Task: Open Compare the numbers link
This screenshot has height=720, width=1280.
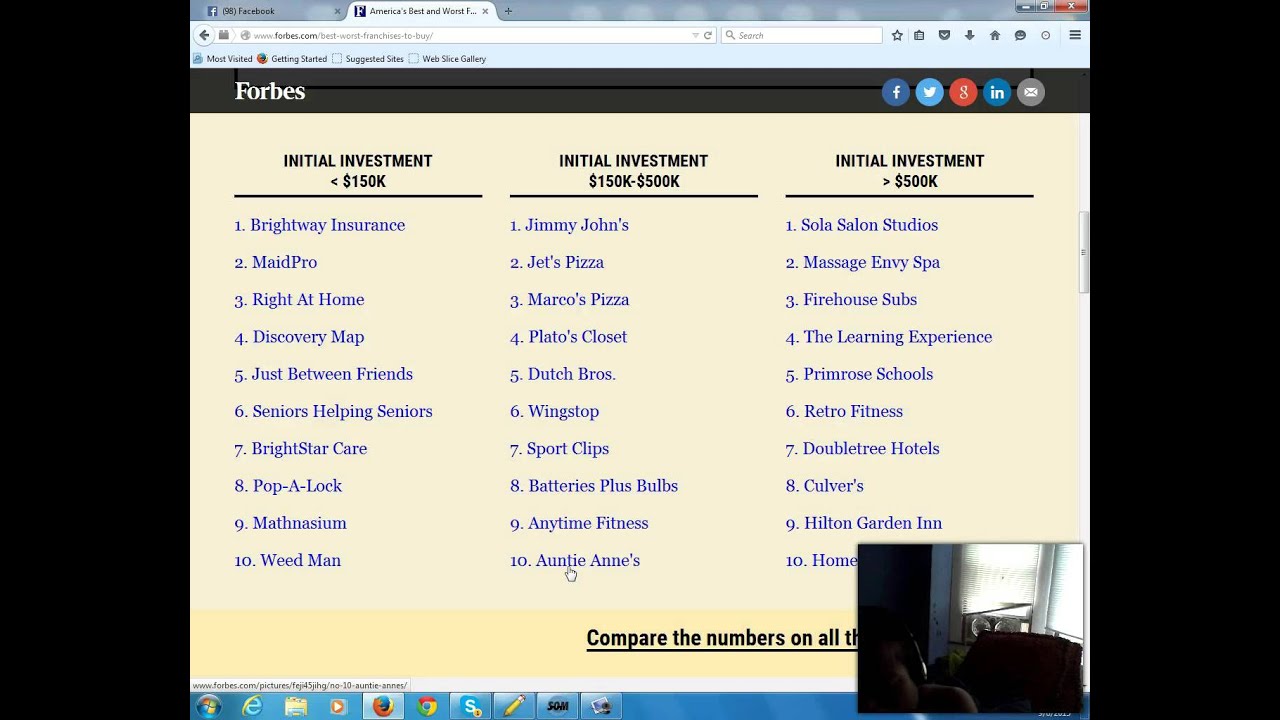Action: click(x=722, y=638)
